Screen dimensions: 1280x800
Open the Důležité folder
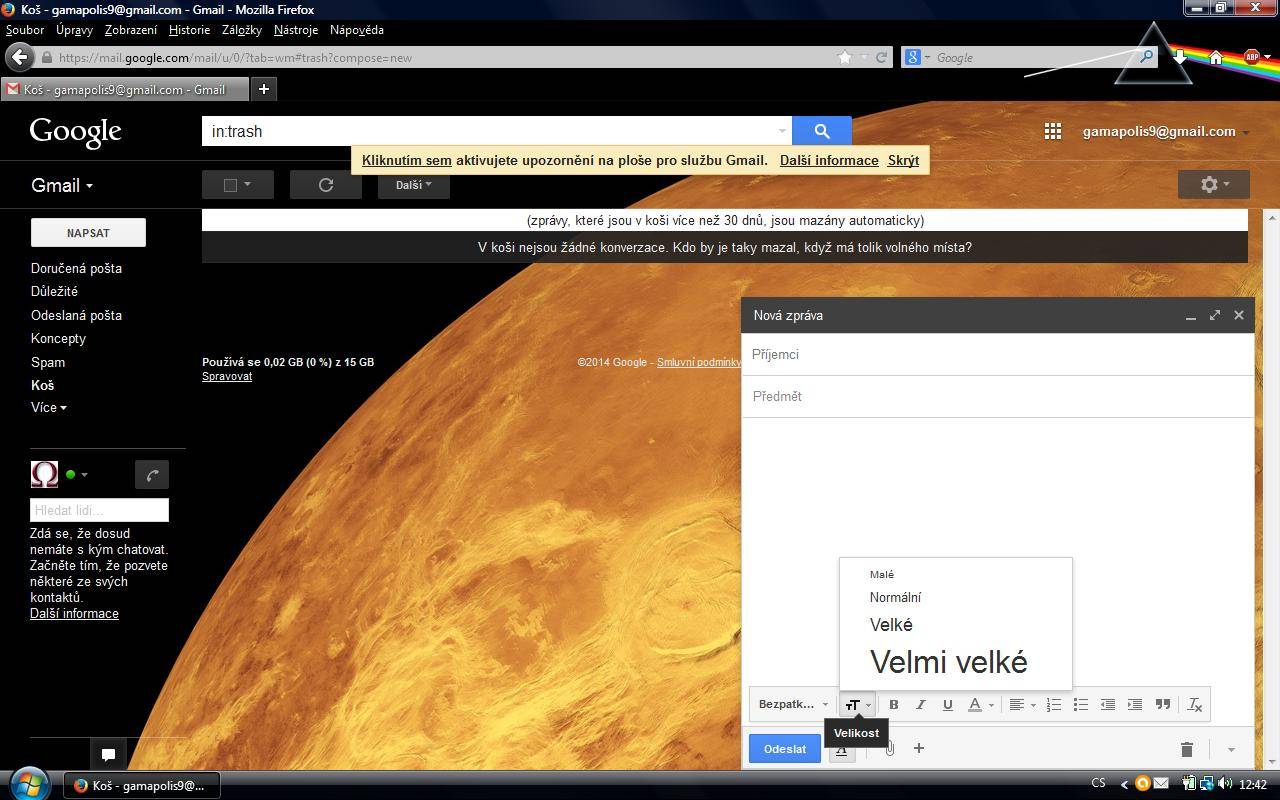click(x=54, y=291)
